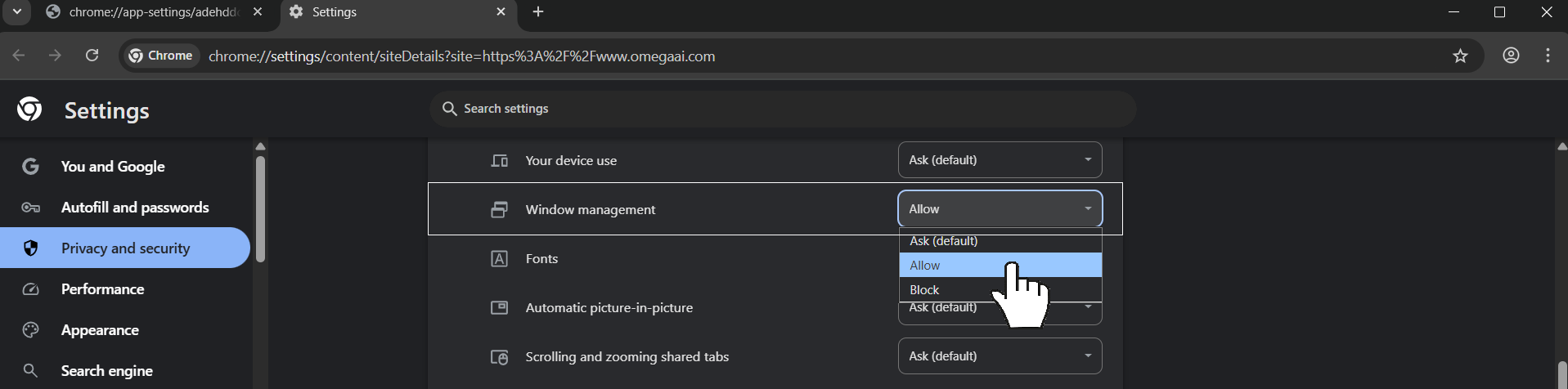The height and width of the screenshot is (389, 1568).
Task: Collapse the Window management dropdown
Action: 1000,209
